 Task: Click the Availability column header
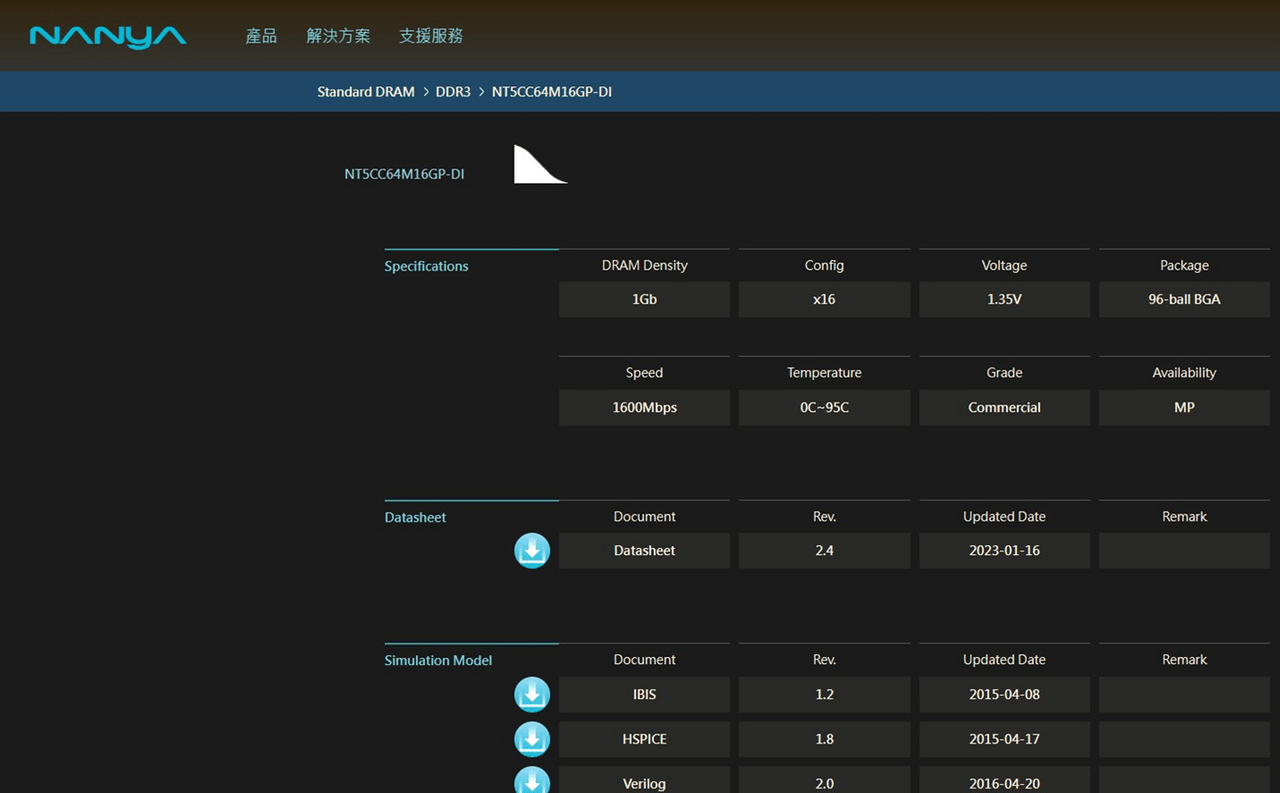1184,373
